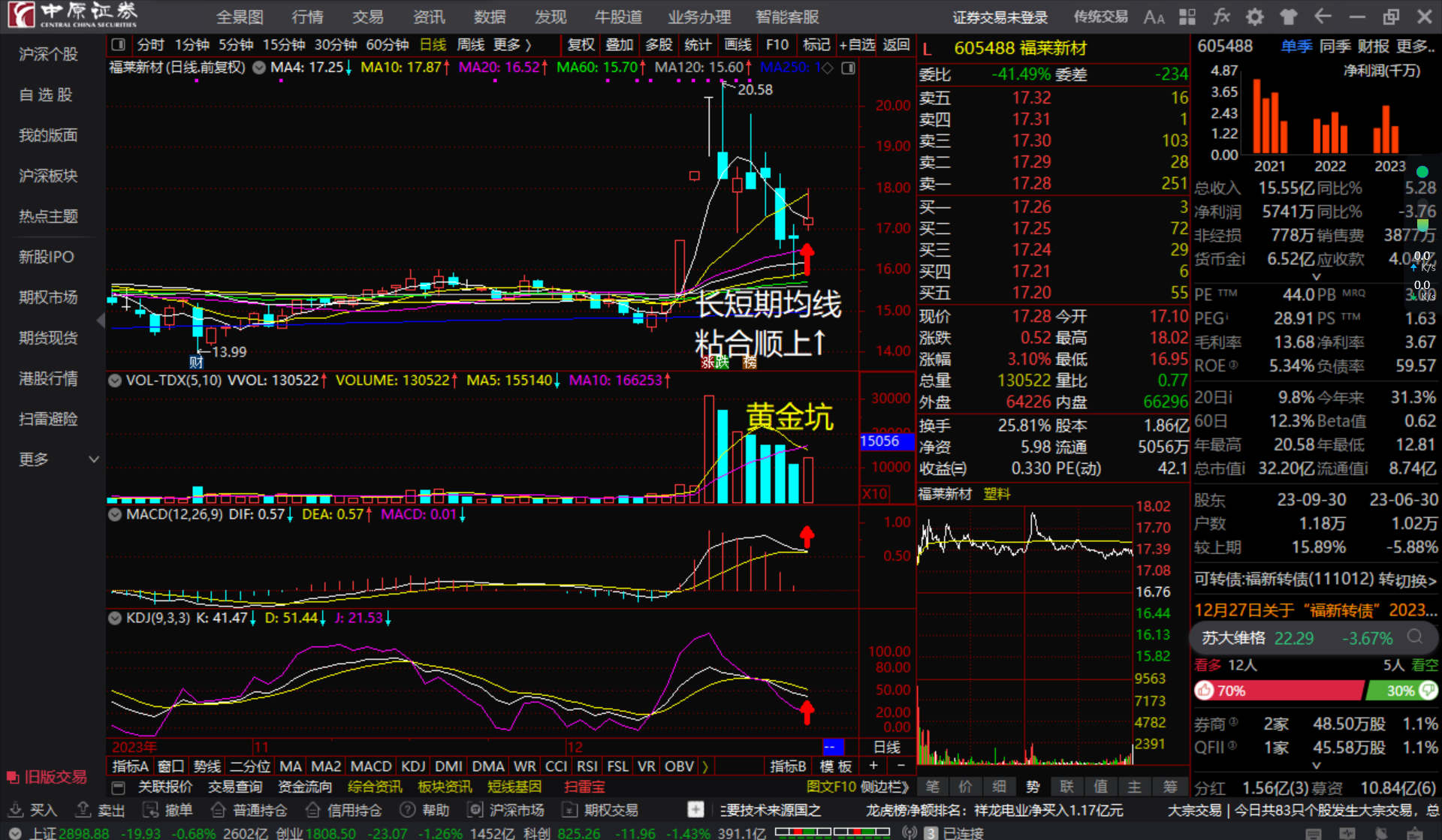
Task: Open status bar dropdown circle before 上证
Action: click(14, 832)
